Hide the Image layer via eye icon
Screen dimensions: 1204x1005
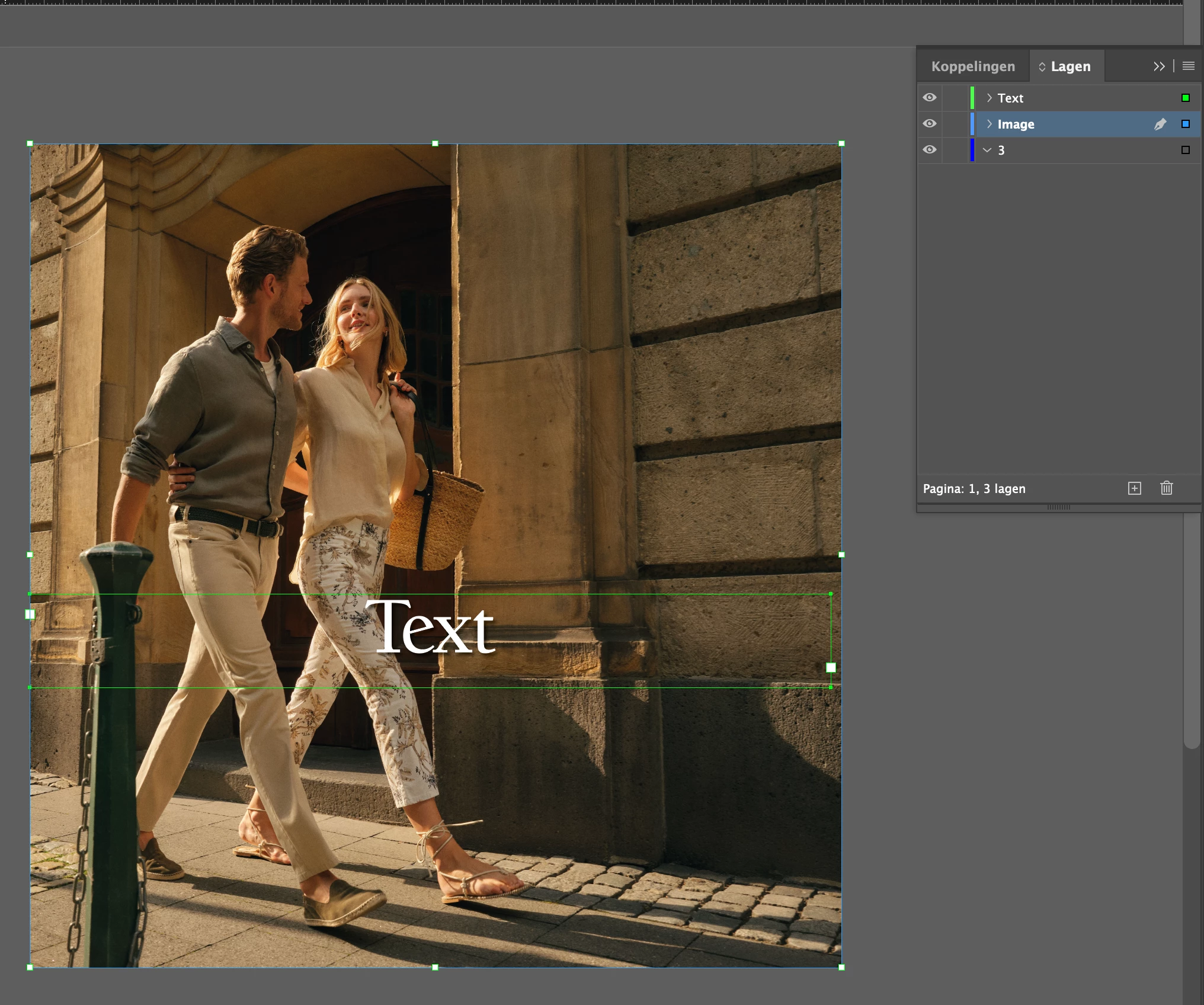click(x=930, y=124)
